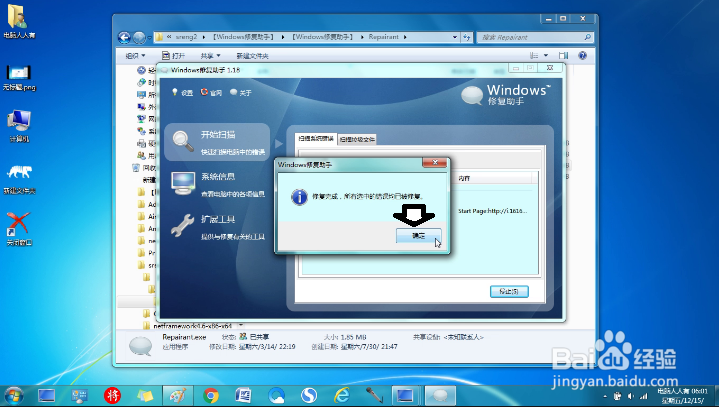
Task: Open the 组织 dropdown in Explorer toolbar
Action: pos(135,56)
